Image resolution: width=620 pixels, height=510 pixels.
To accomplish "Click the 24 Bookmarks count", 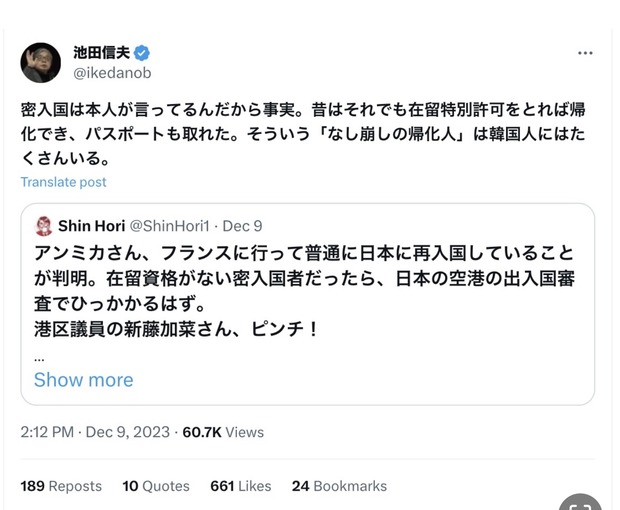I will click(x=339, y=486).
